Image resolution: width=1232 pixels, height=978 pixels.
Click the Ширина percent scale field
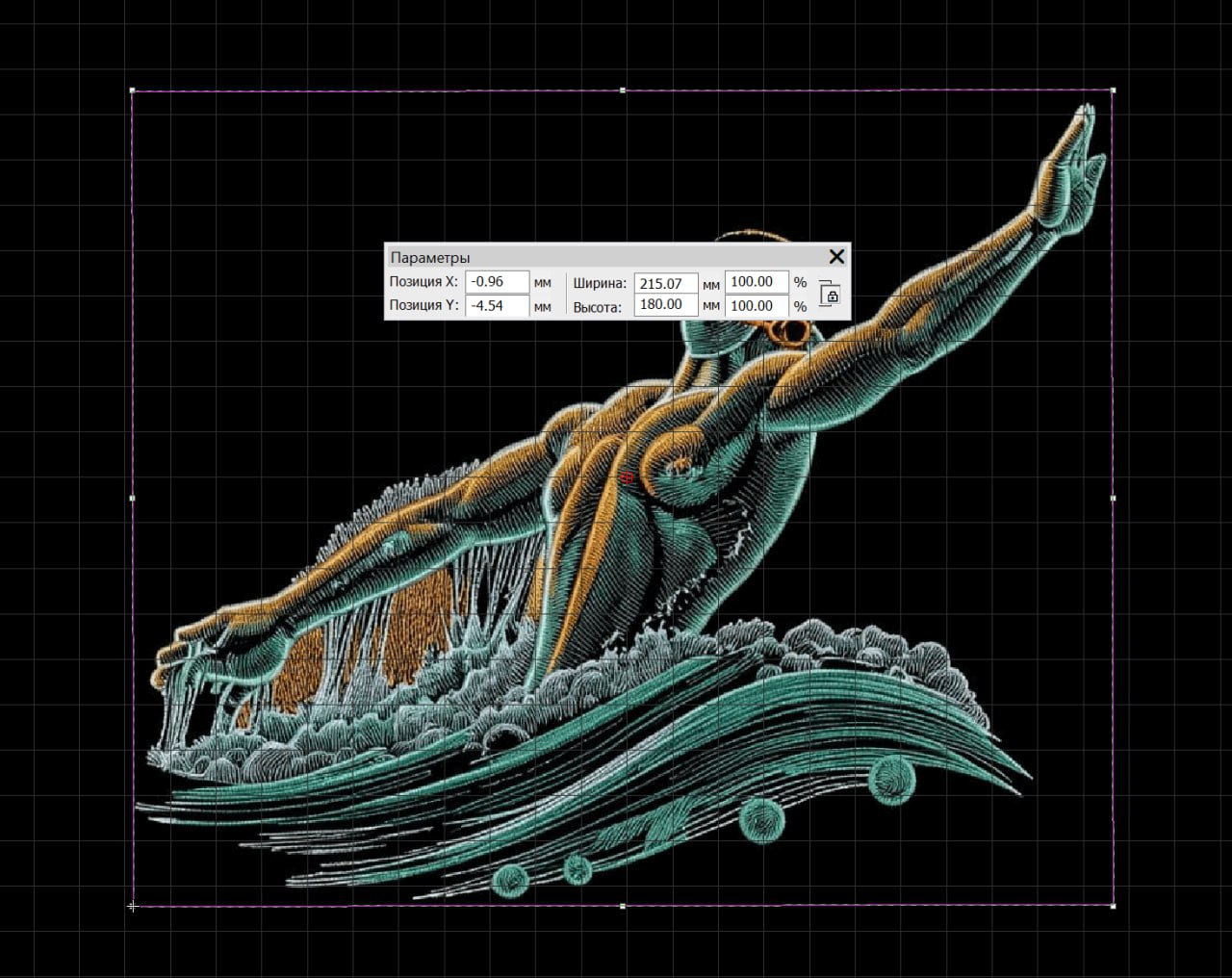pyautogui.click(x=756, y=282)
